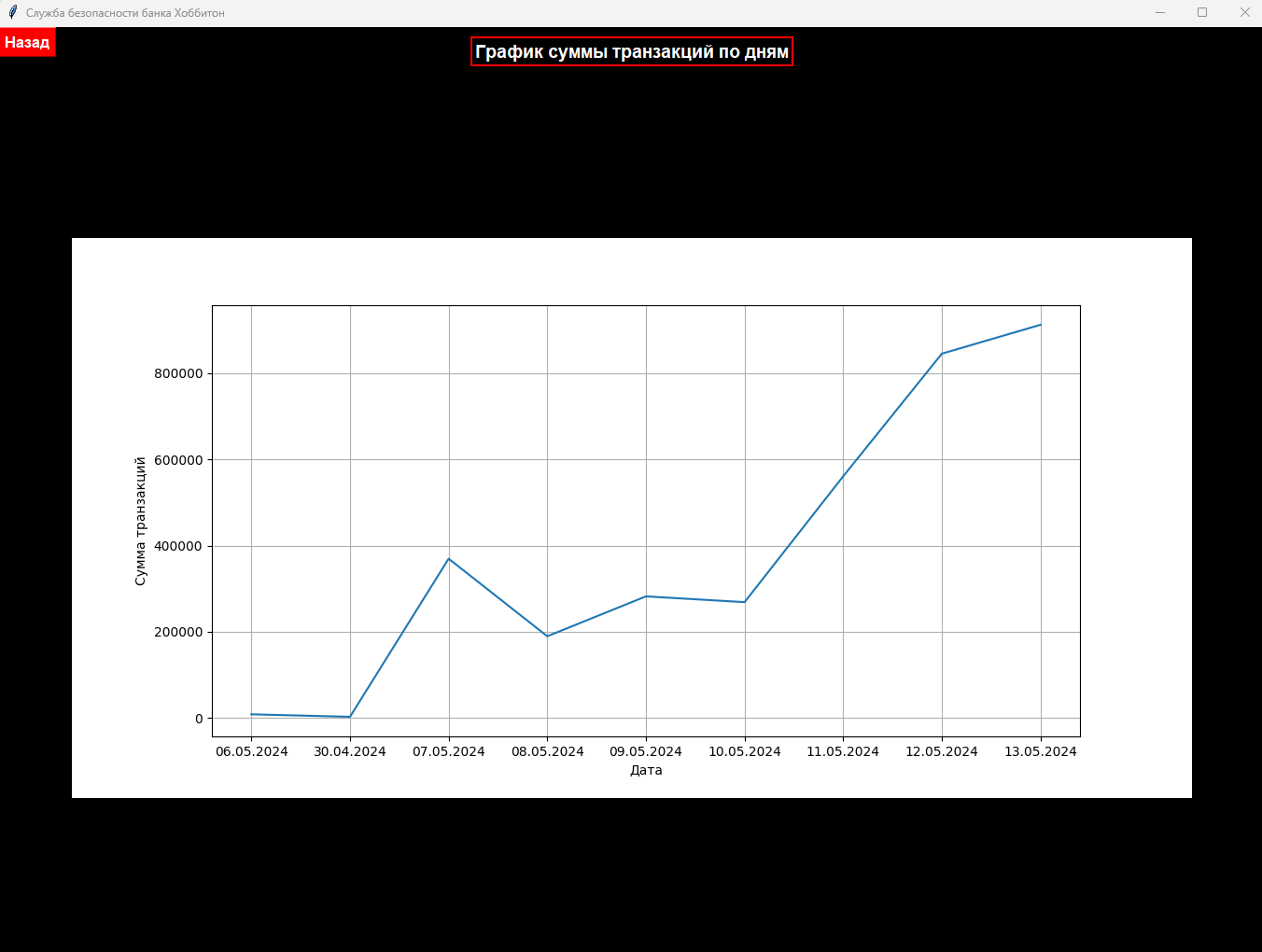Minimize the application window
The image size is (1262, 952).
[1160, 12]
